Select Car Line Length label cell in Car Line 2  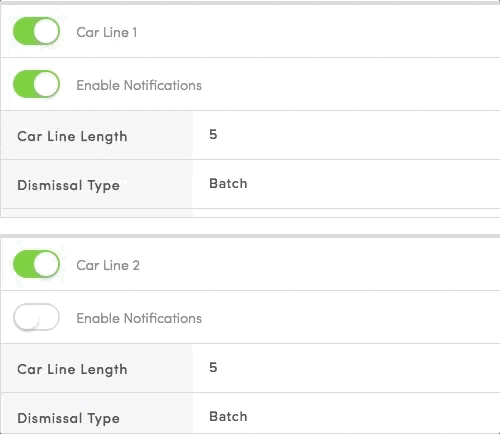pos(97,368)
